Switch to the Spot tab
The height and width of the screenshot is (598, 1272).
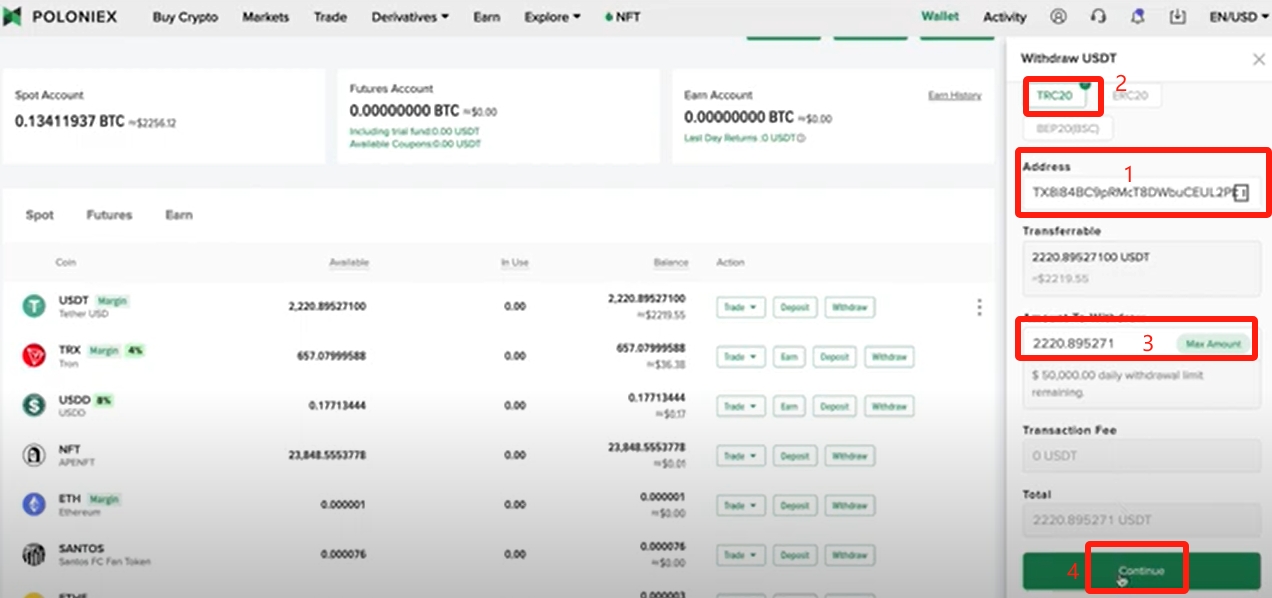pyautogui.click(x=40, y=215)
